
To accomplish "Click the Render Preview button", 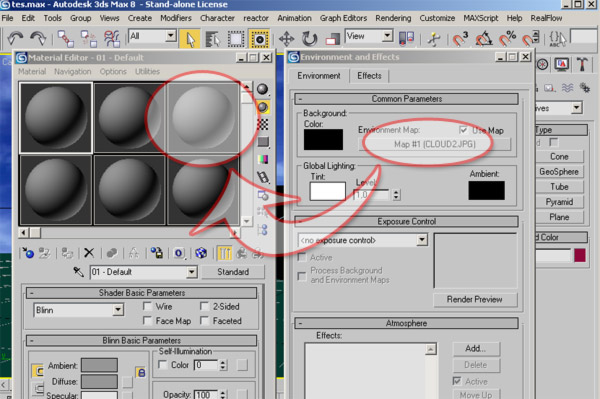I will 475,300.
